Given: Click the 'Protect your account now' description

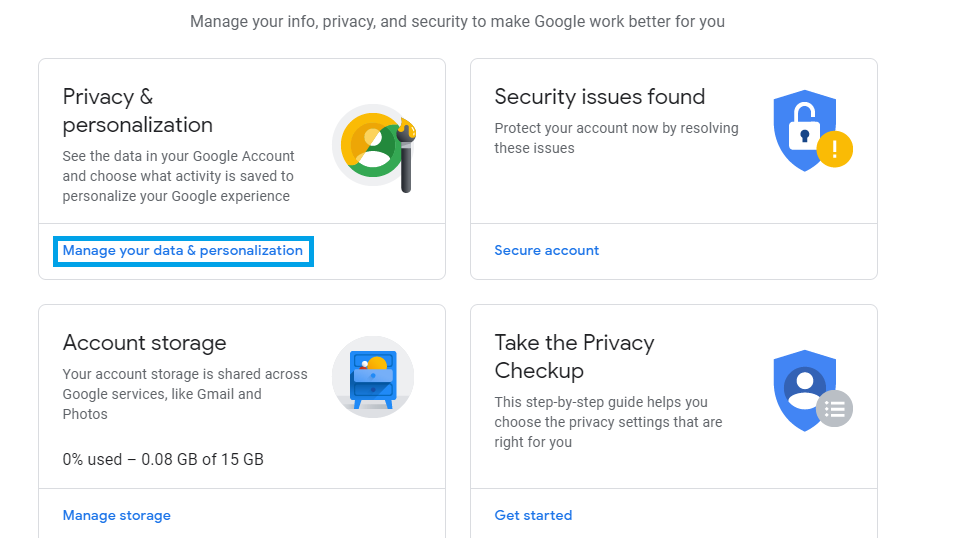Looking at the screenshot, I should (616, 138).
